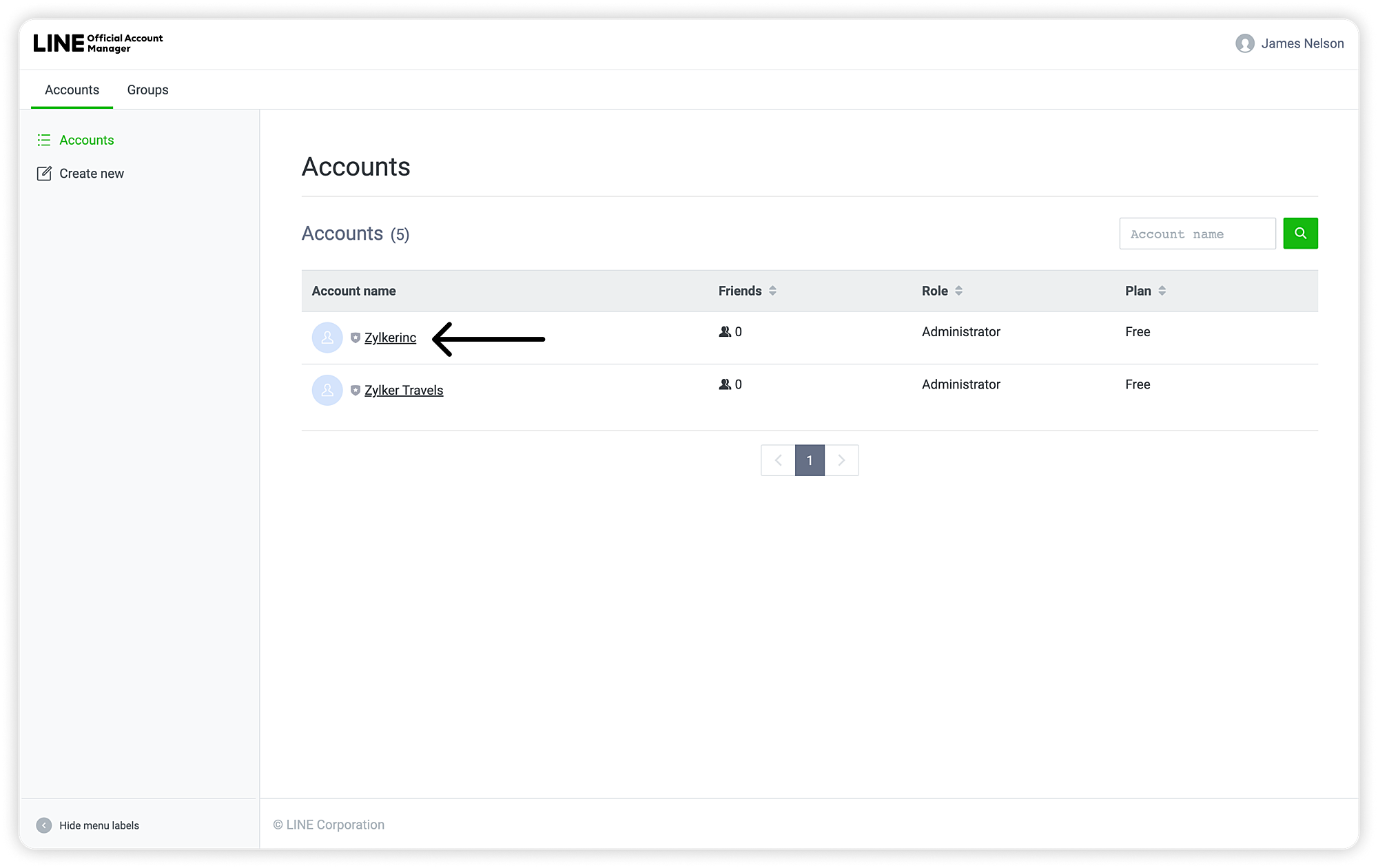The image size is (1378, 868).
Task: Go to the previous page arrow
Action: coord(778,460)
